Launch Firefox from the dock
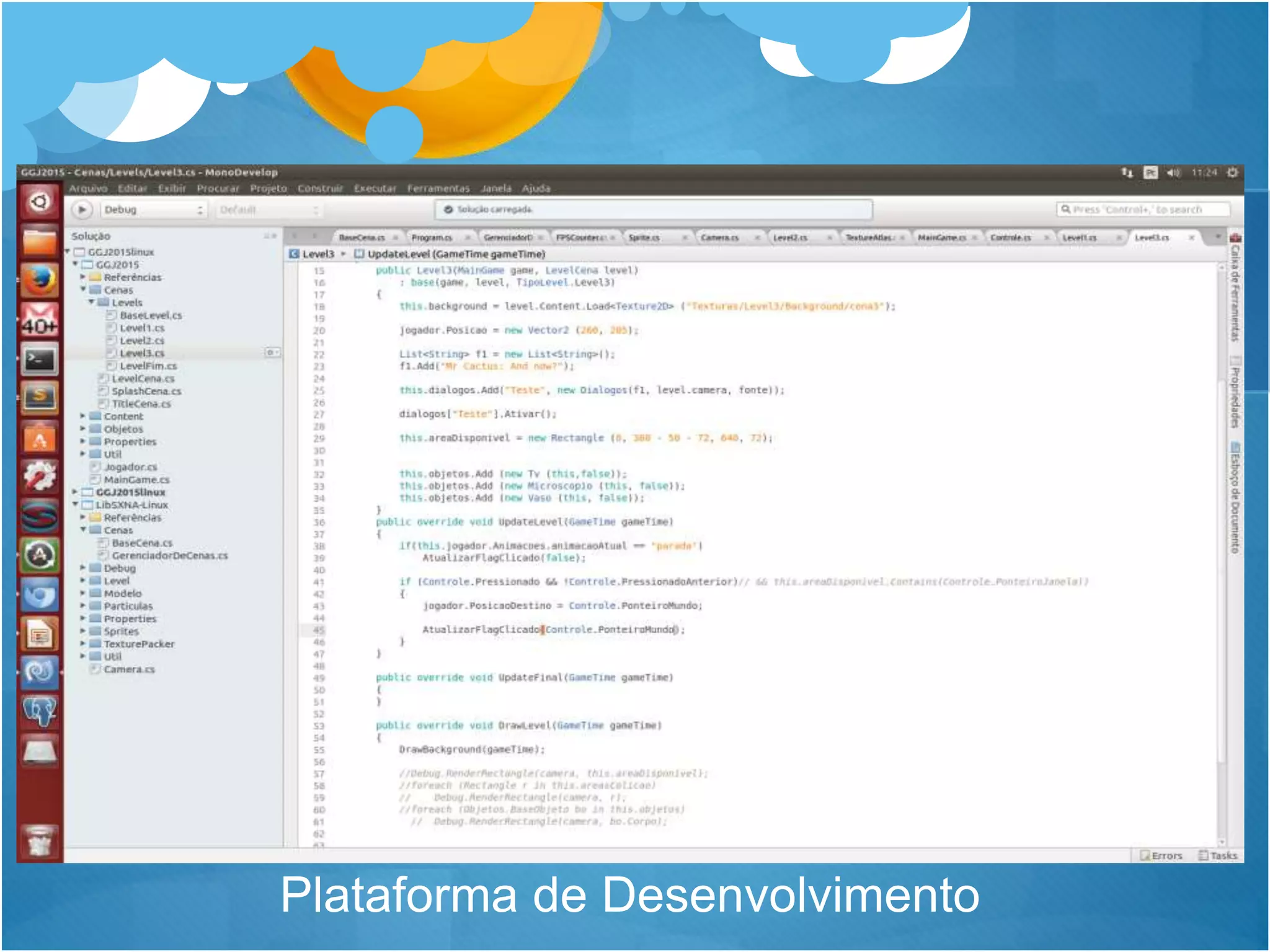This screenshot has height=952, width=1270. (40, 280)
